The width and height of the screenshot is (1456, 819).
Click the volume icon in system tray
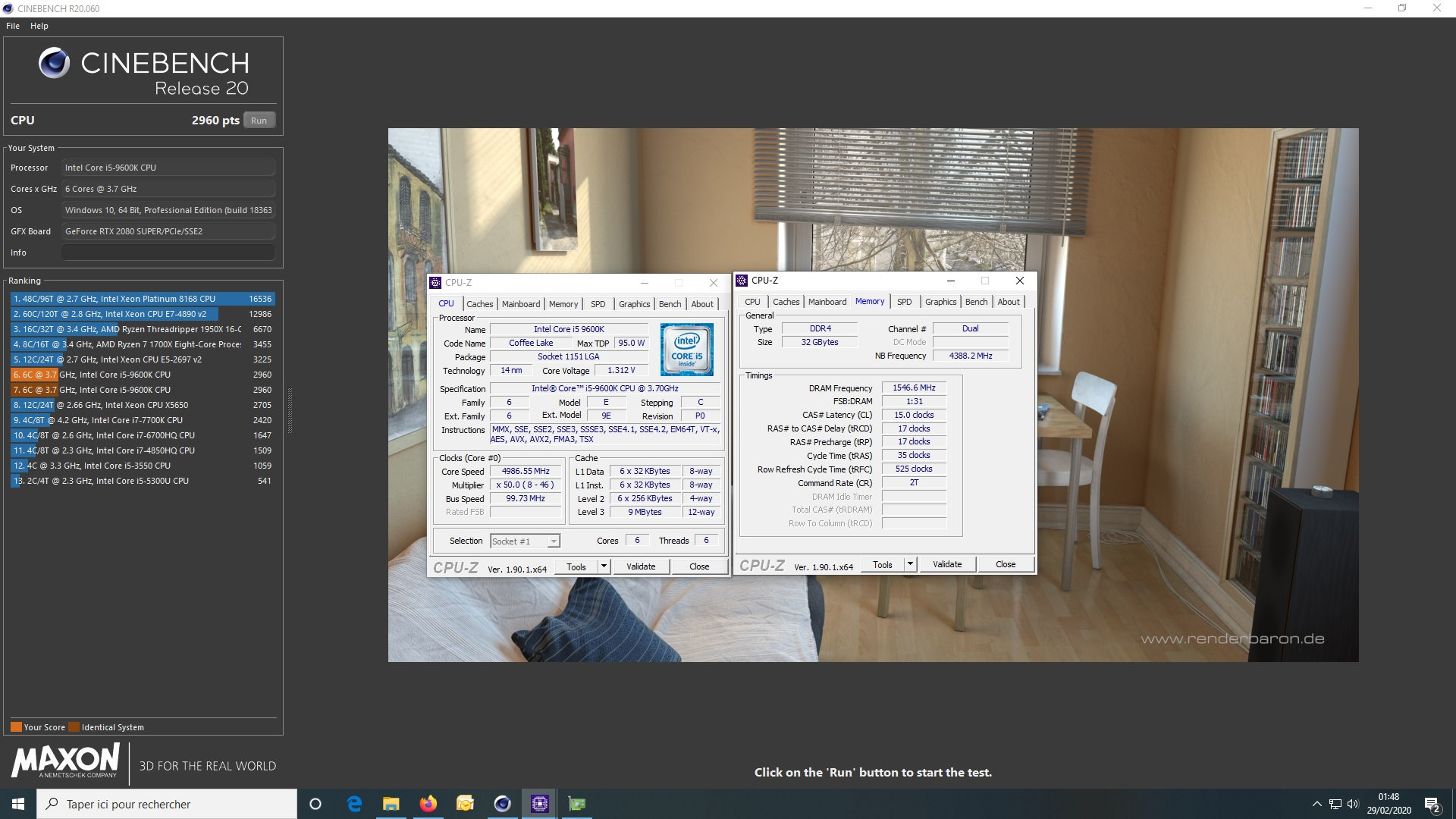tap(1353, 804)
